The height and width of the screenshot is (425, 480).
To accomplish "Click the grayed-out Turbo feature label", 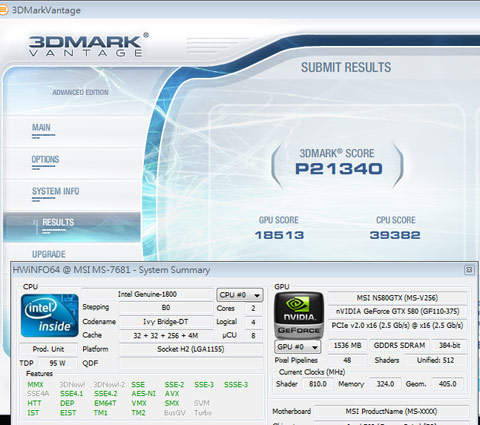I will click(203, 413).
